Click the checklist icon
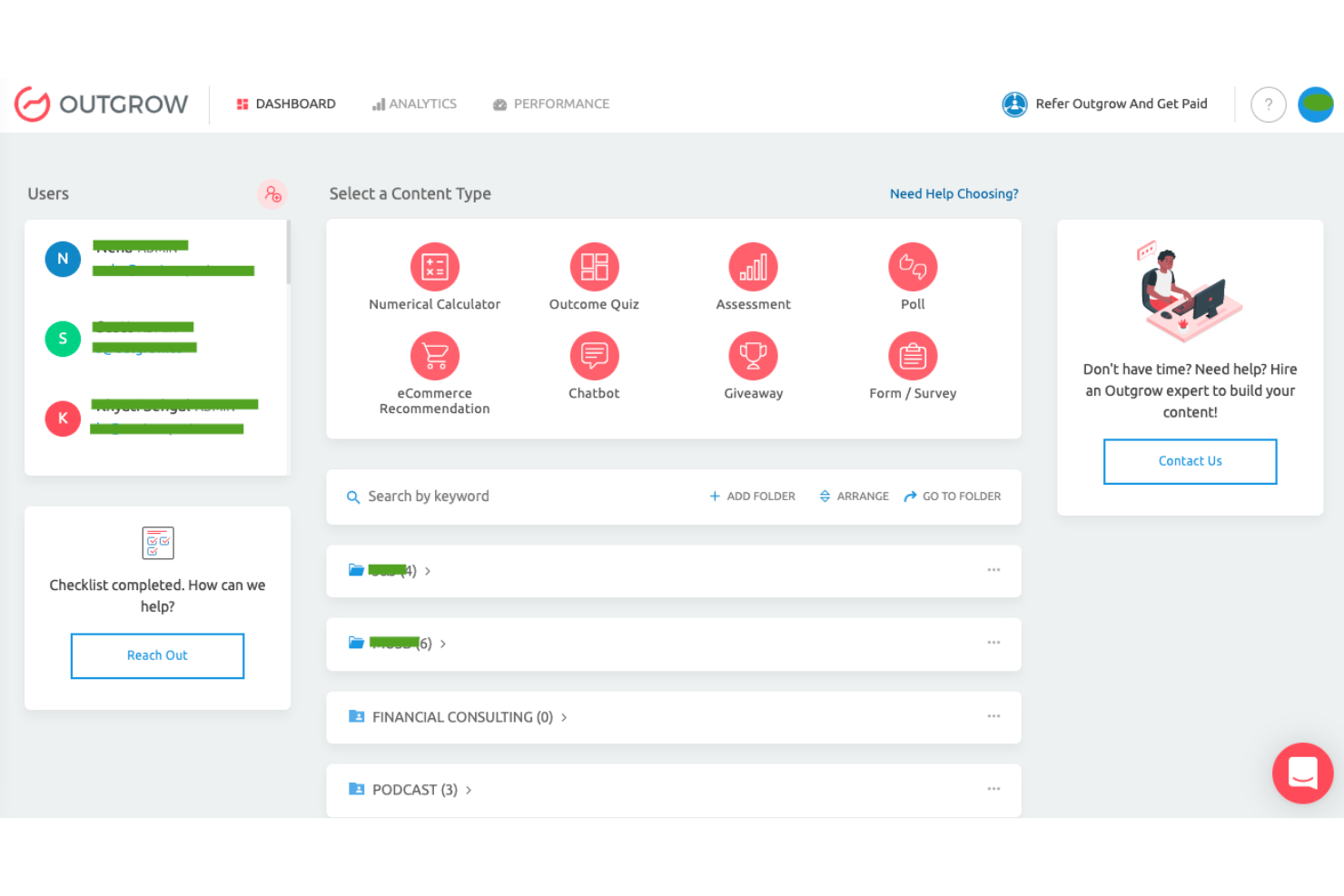This screenshot has height=896, width=1344. (158, 543)
